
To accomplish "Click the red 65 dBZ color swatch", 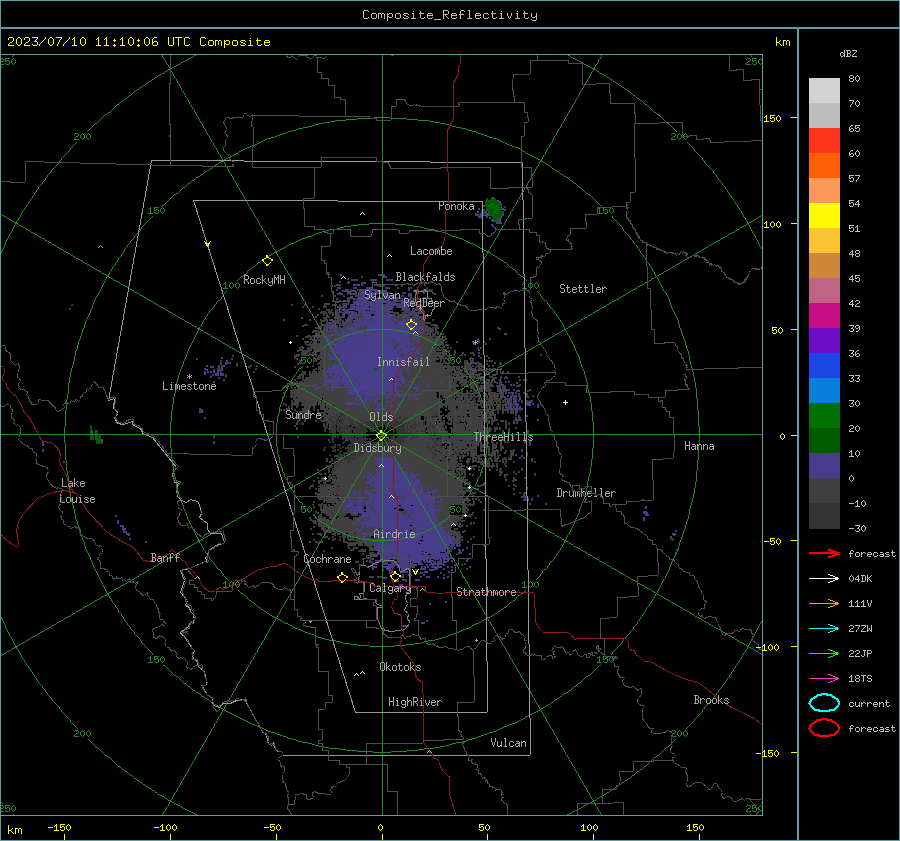I will (x=824, y=140).
